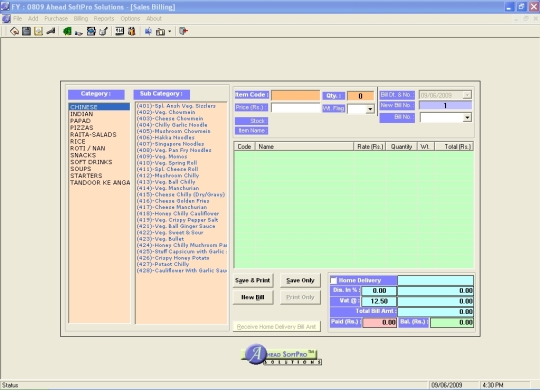Click the bucket with brush toolbar icon
540x390 pixels.
103,31
